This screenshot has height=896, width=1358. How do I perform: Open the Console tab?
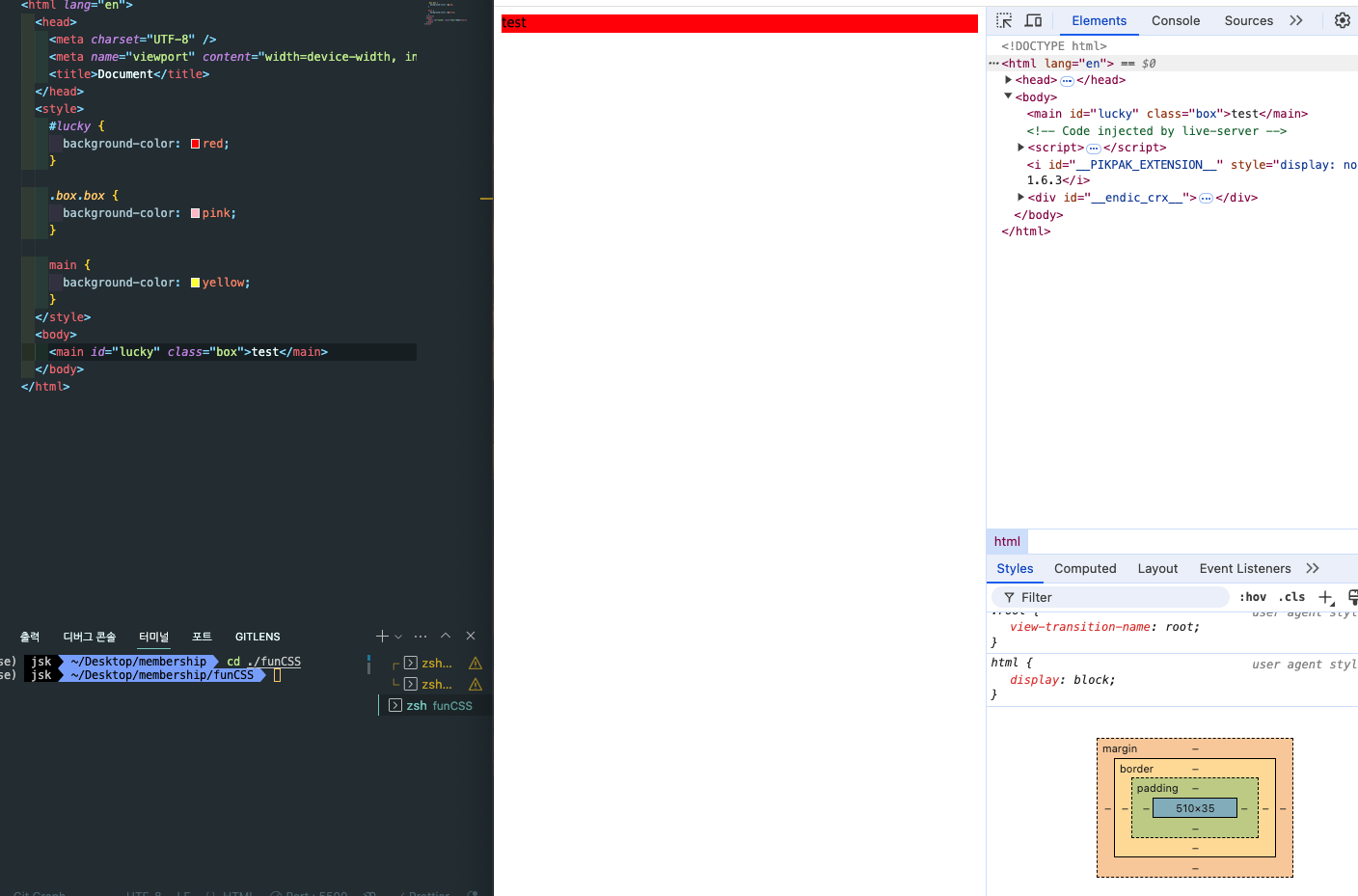click(x=1176, y=20)
